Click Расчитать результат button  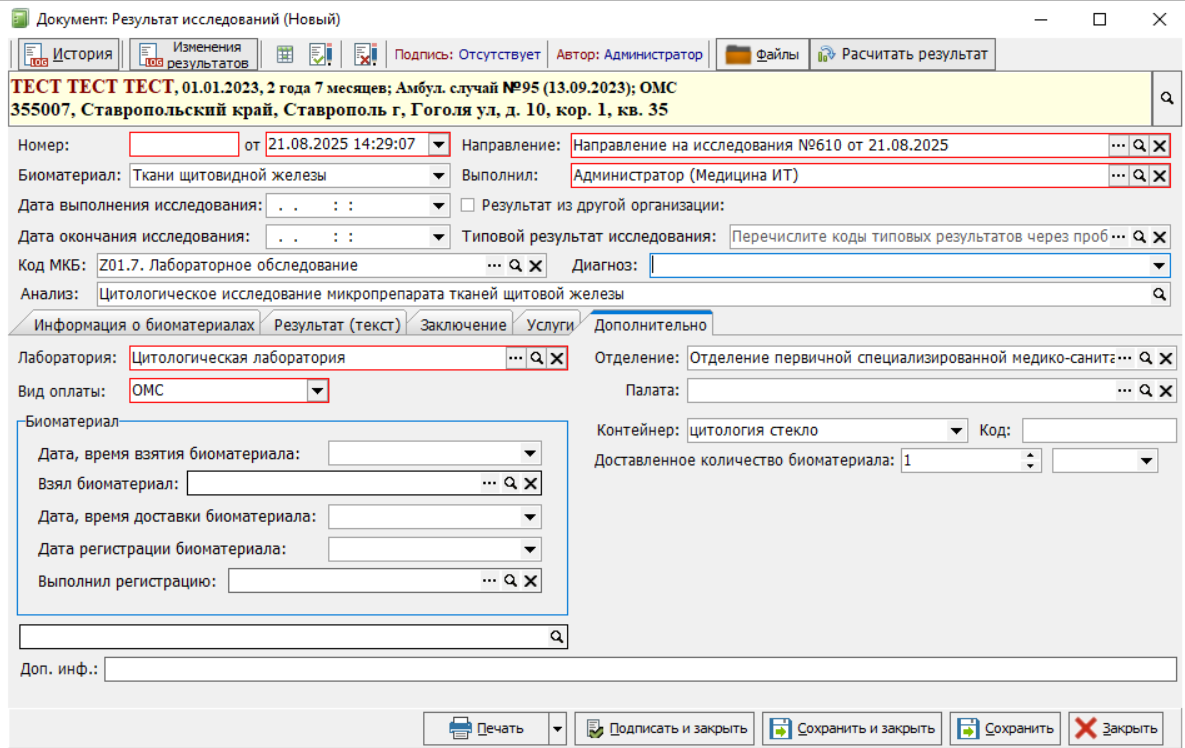coord(903,54)
